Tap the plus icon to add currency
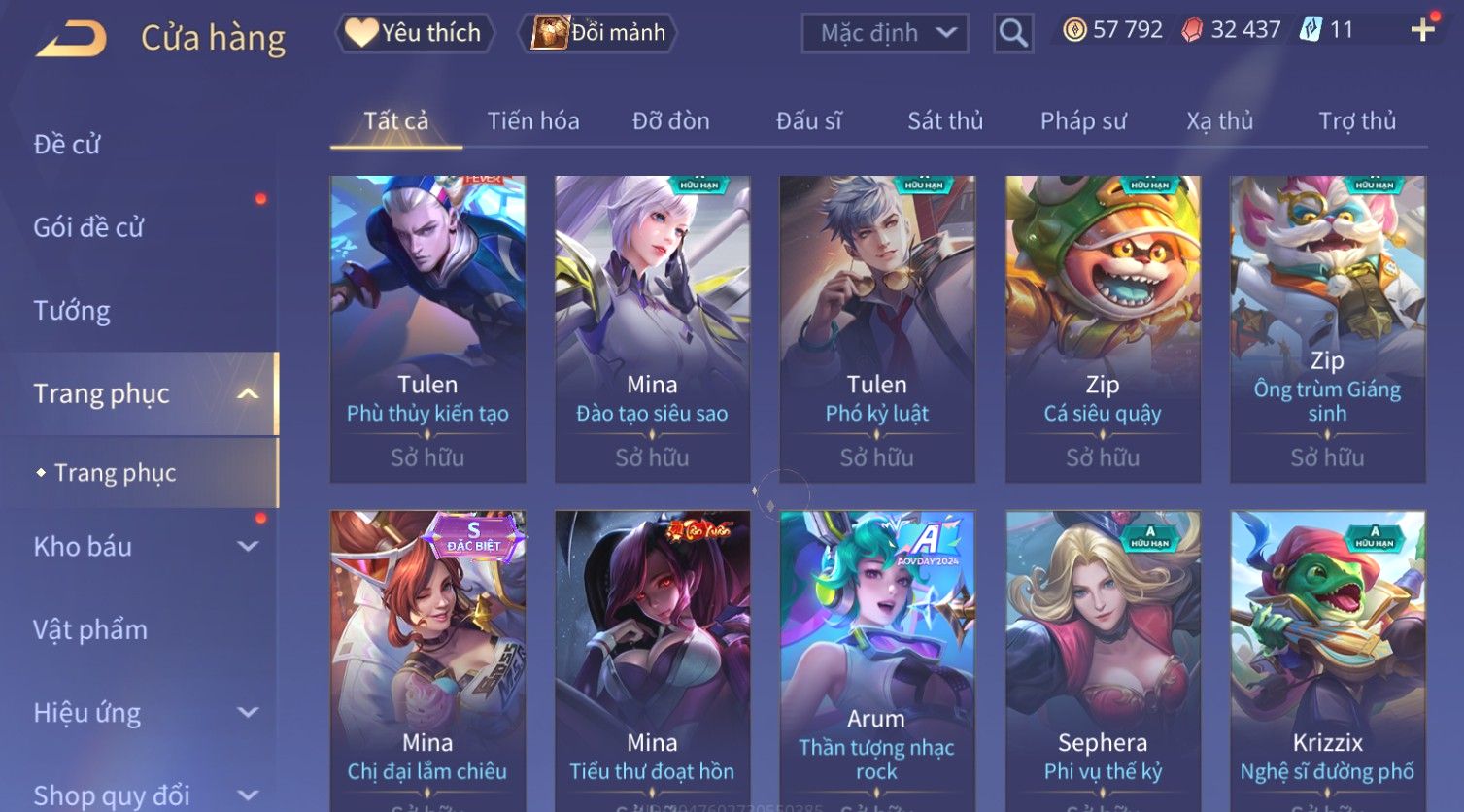1464x812 pixels. pos(1423,30)
